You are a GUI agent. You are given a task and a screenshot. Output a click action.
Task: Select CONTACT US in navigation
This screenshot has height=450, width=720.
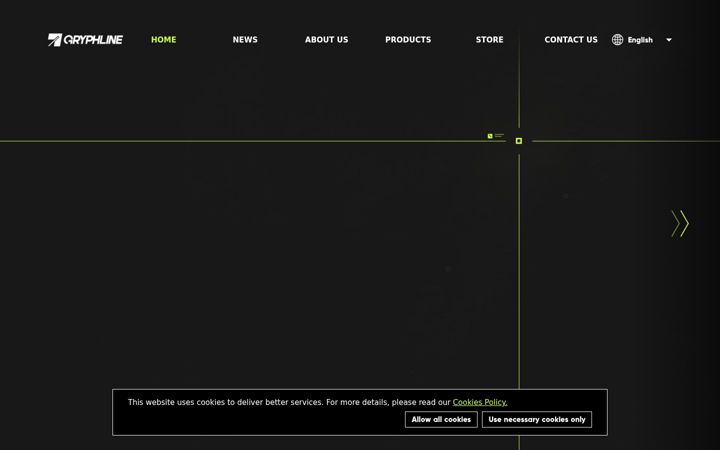[571, 39]
